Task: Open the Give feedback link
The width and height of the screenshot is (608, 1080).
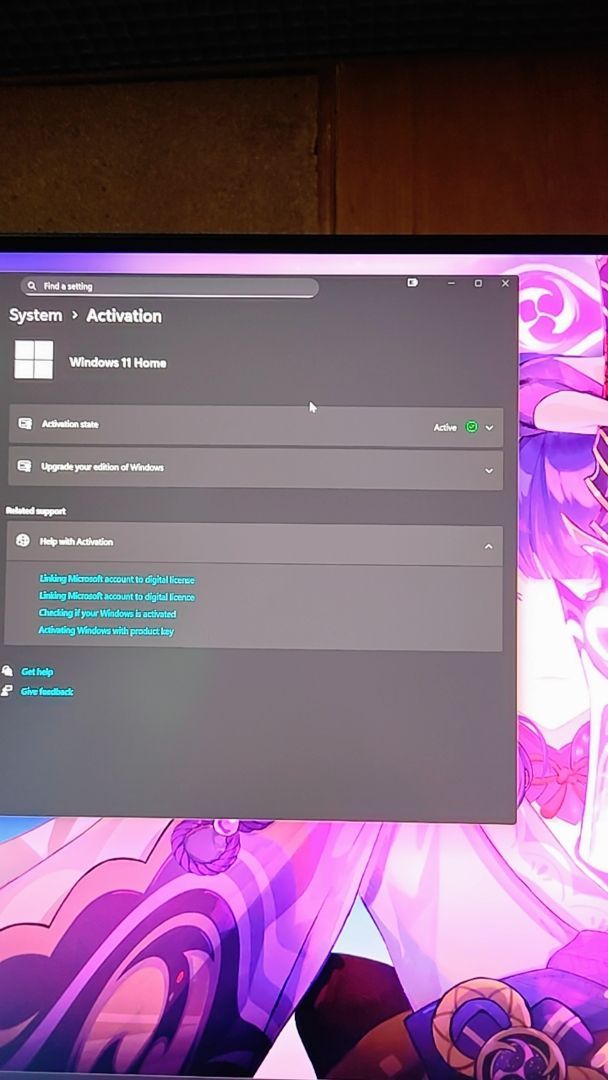Action: click(47, 691)
